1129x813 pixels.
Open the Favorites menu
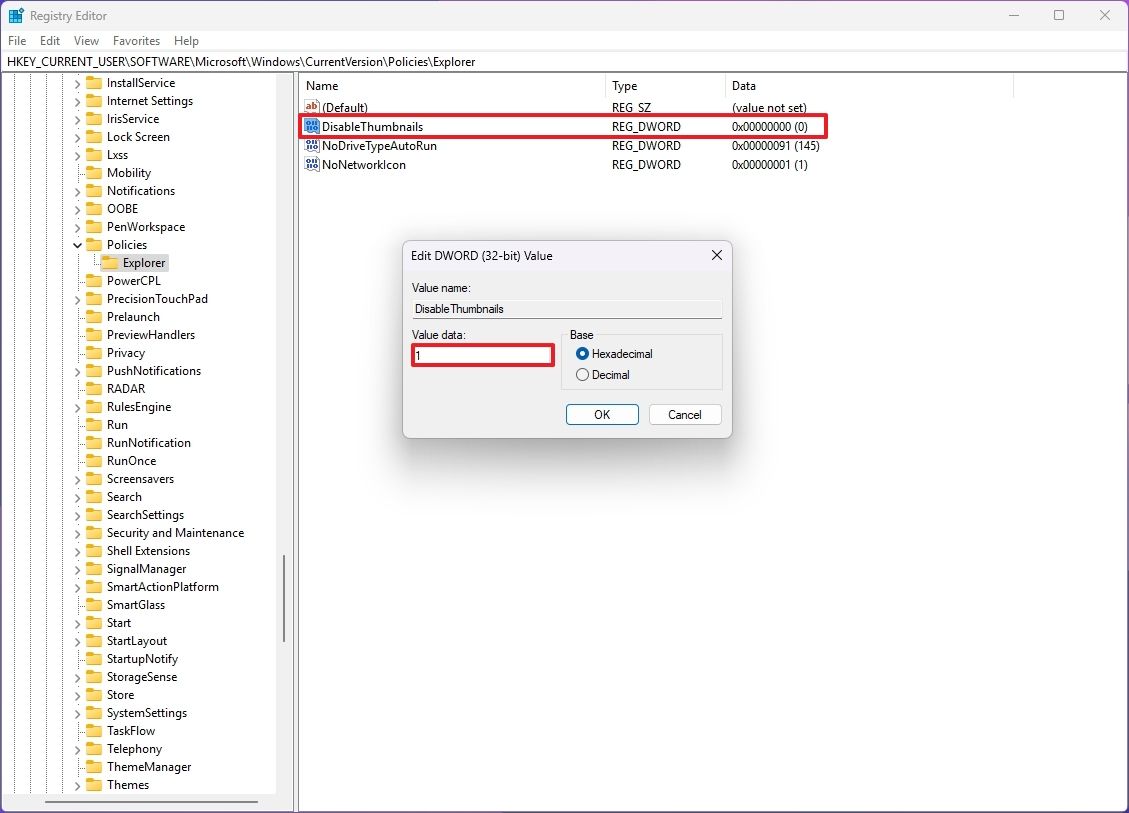pyautogui.click(x=136, y=41)
